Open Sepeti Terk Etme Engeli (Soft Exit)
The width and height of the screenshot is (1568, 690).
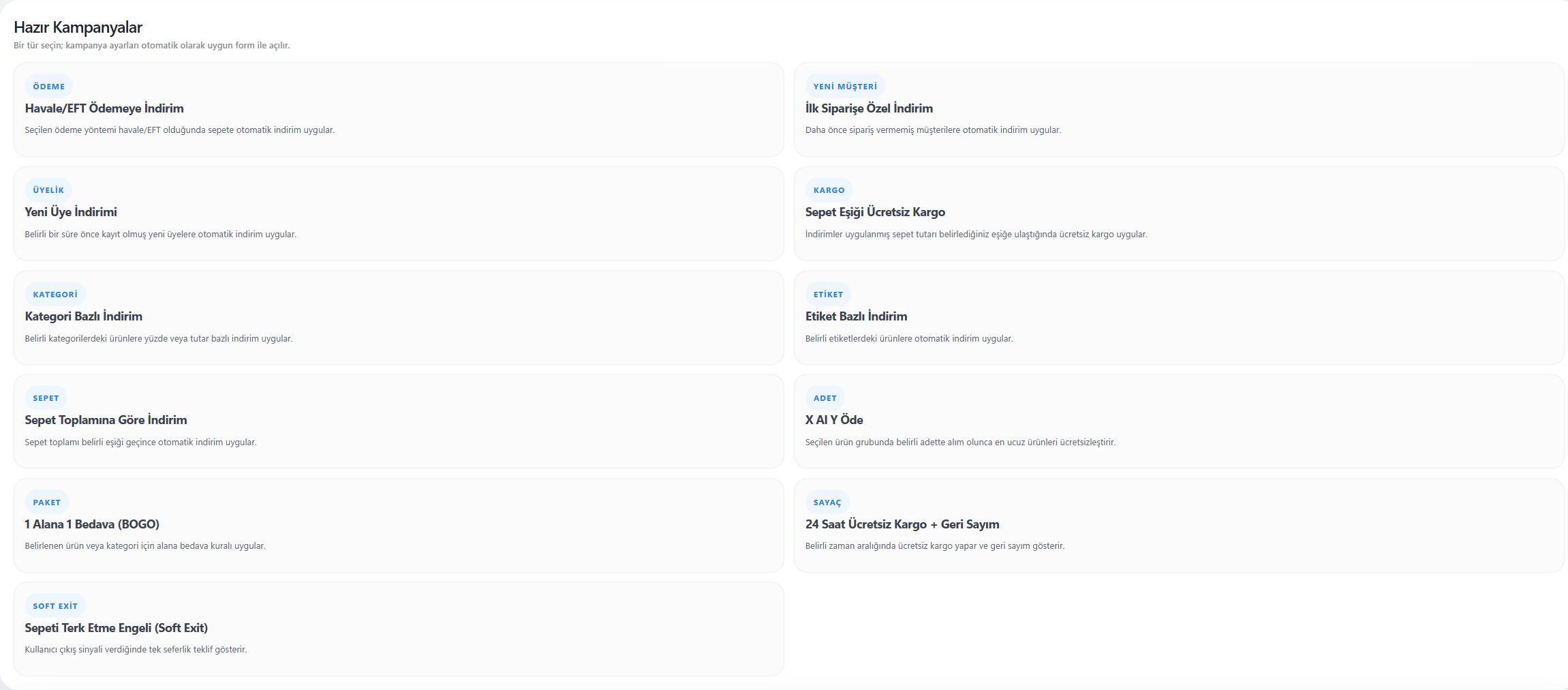[399, 629]
